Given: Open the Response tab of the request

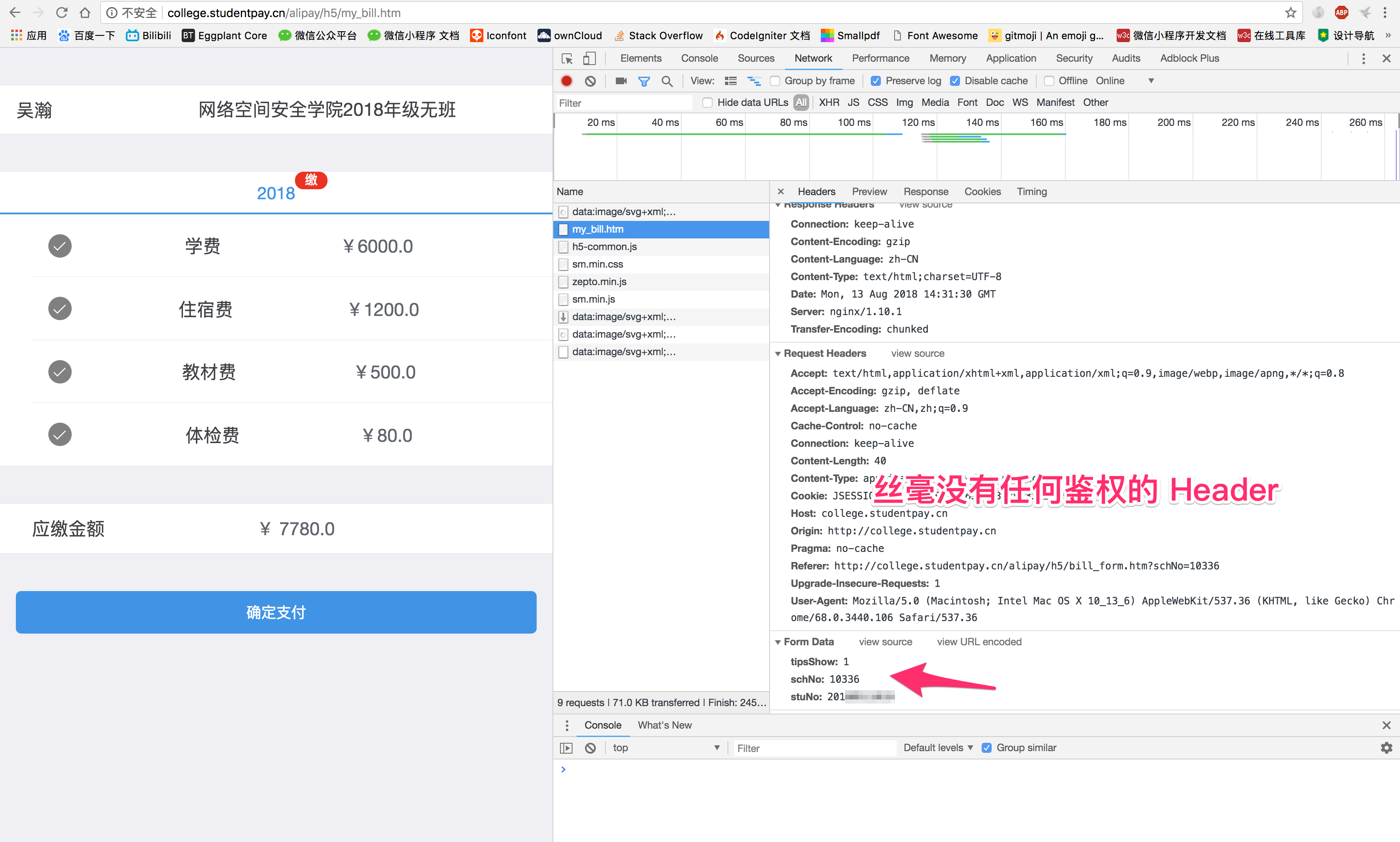Looking at the screenshot, I should click(x=925, y=192).
